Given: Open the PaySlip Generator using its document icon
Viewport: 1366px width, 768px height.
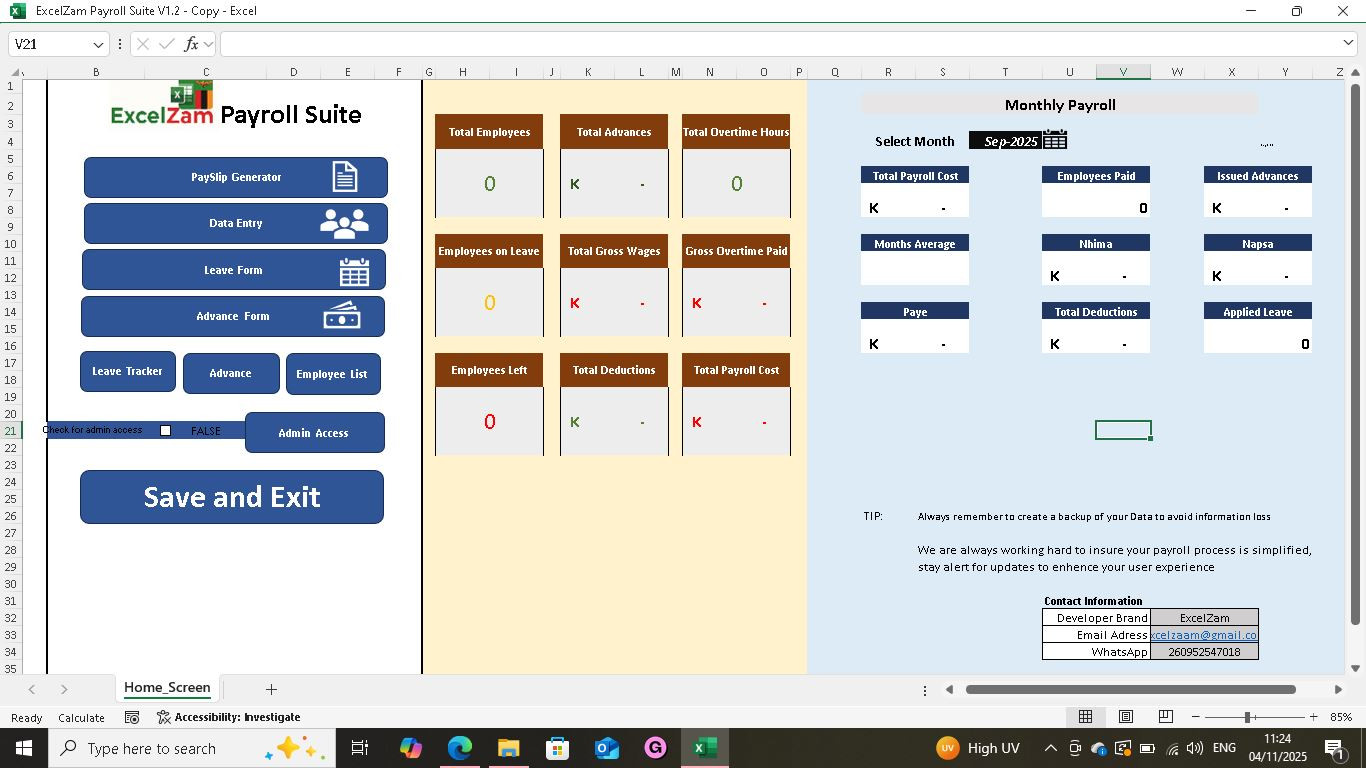Looking at the screenshot, I should [345, 176].
